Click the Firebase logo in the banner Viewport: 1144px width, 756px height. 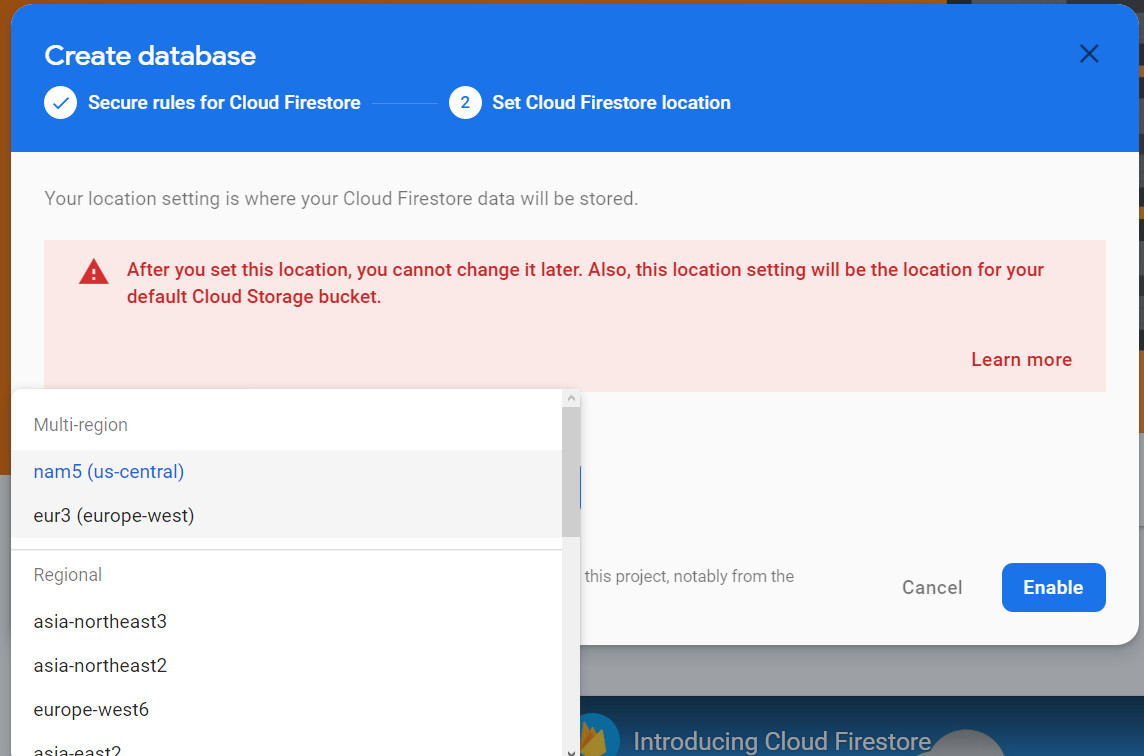[x=595, y=736]
